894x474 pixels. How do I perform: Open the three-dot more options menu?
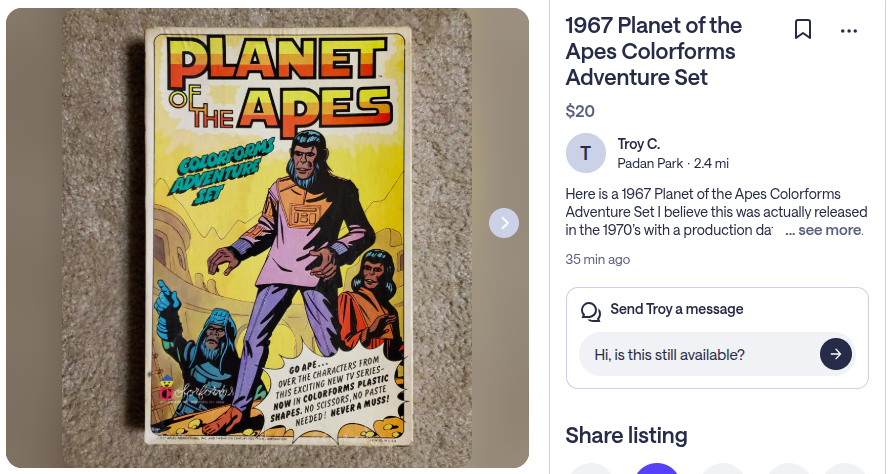[x=849, y=31]
